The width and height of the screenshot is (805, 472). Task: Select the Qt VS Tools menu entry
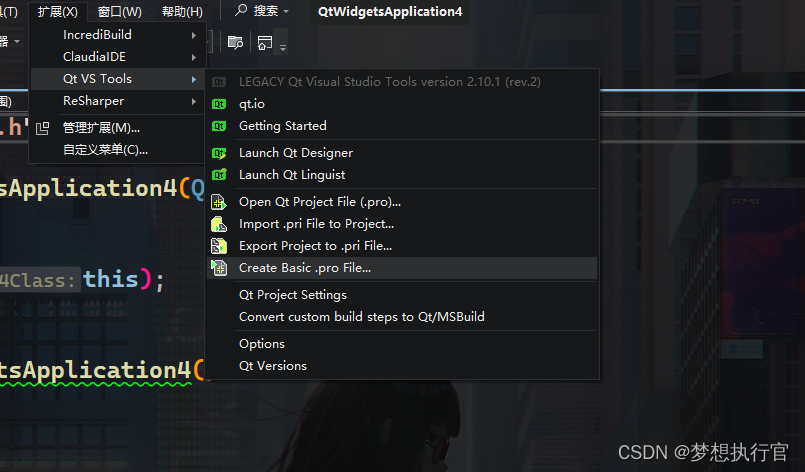118,79
